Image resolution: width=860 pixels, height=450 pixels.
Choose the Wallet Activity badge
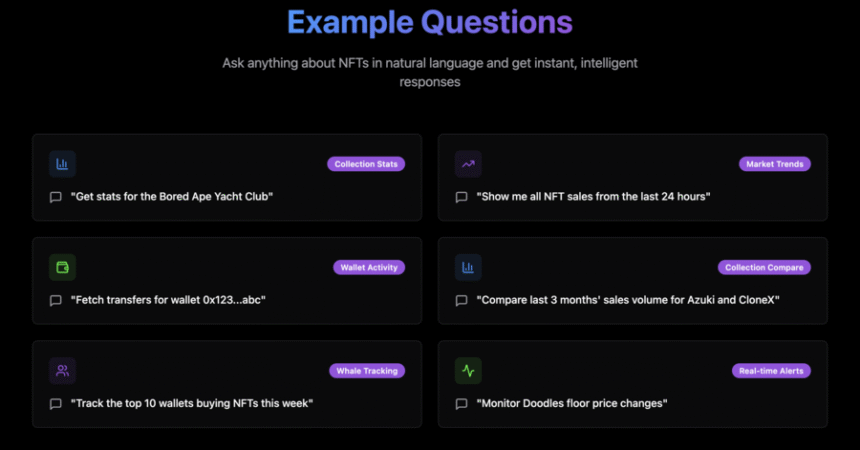(369, 267)
